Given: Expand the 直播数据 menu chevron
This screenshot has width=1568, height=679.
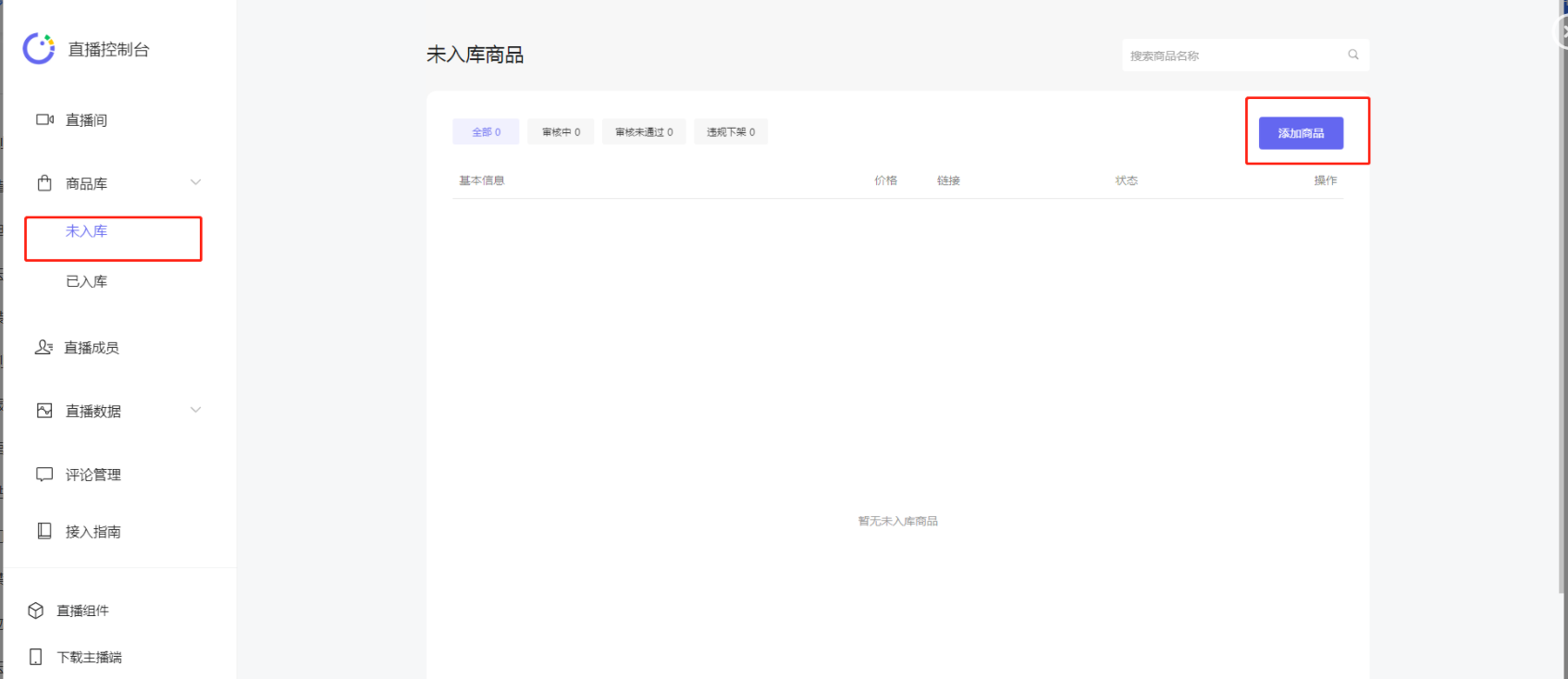Looking at the screenshot, I should click(x=195, y=410).
